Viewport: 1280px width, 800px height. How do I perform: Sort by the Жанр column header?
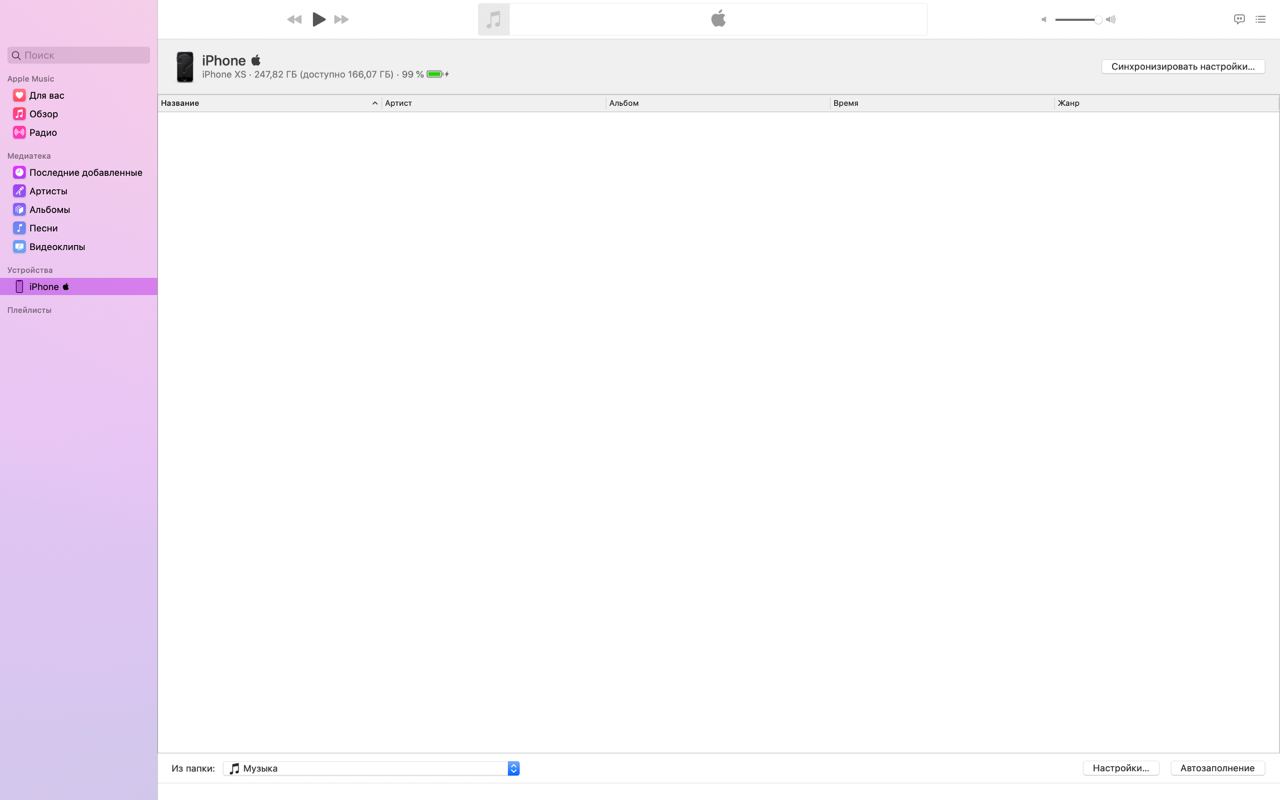[1166, 103]
